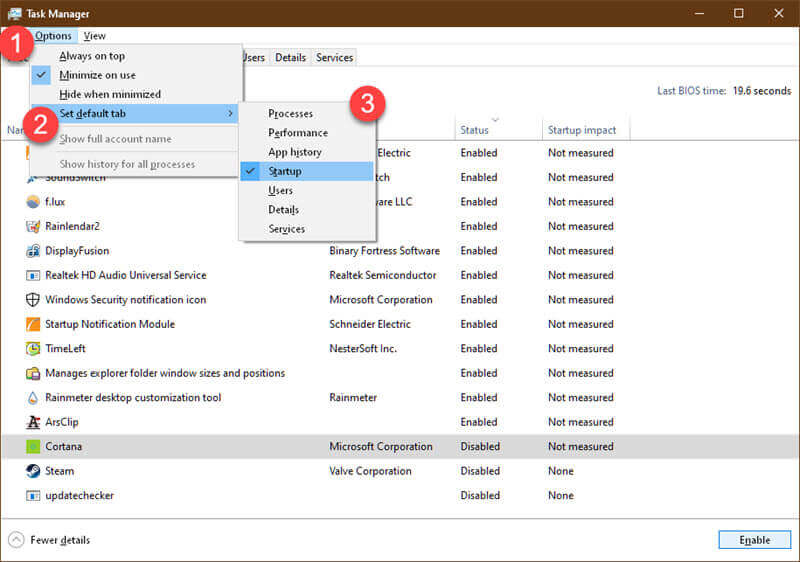Screen dimensions: 800x562
Task: Click the Cortana startup icon
Action: point(33,447)
